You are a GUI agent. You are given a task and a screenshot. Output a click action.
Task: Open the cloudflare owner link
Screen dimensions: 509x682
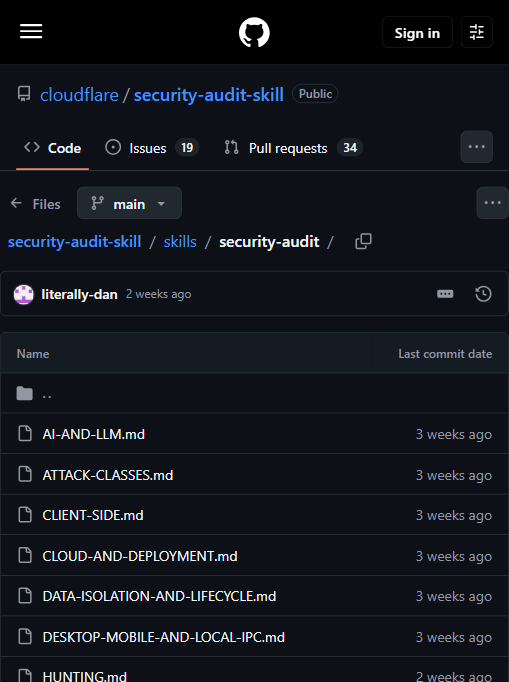point(79,95)
